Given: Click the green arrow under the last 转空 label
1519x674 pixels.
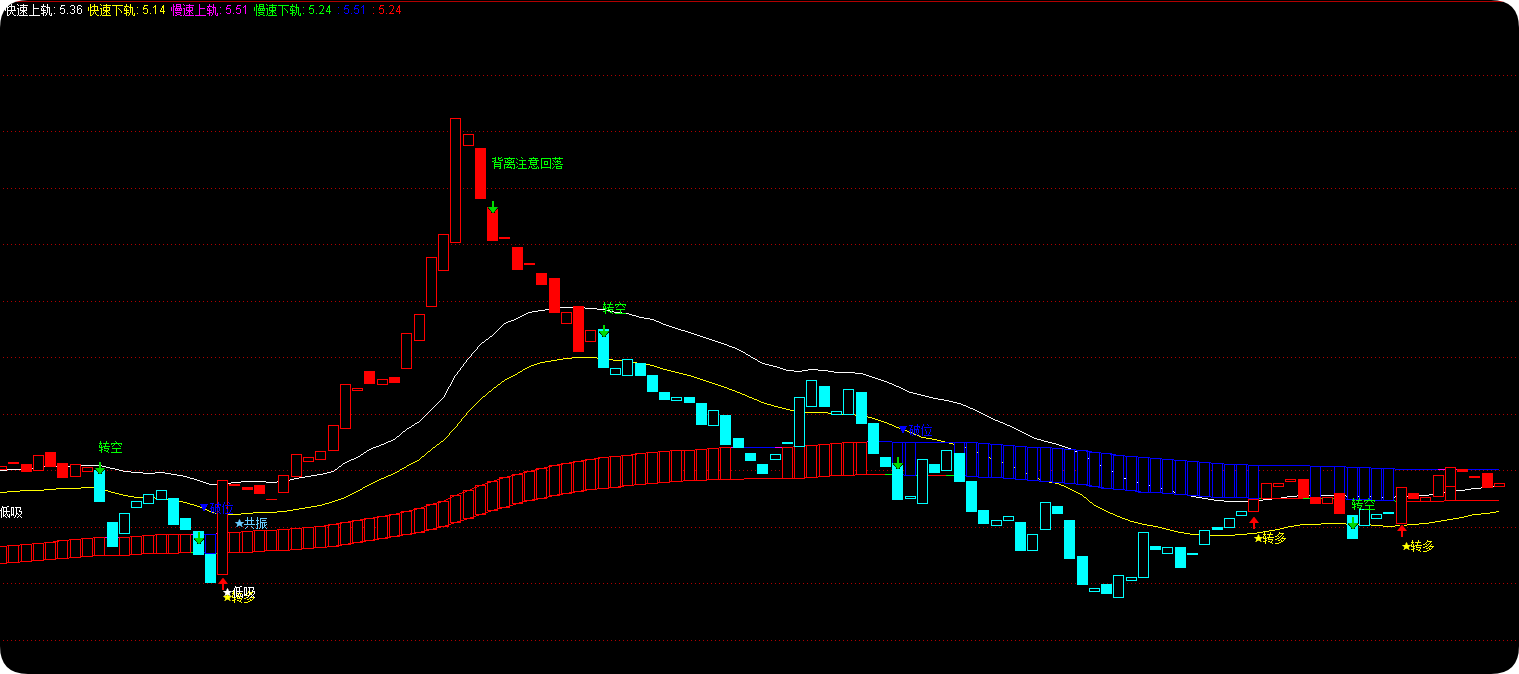Looking at the screenshot, I should click(1353, 522).
